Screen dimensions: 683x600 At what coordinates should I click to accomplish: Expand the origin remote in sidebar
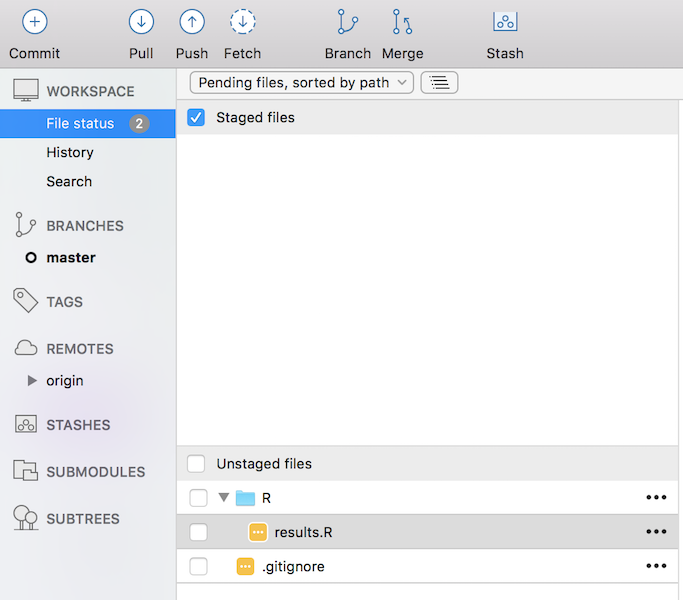point(32,381)
